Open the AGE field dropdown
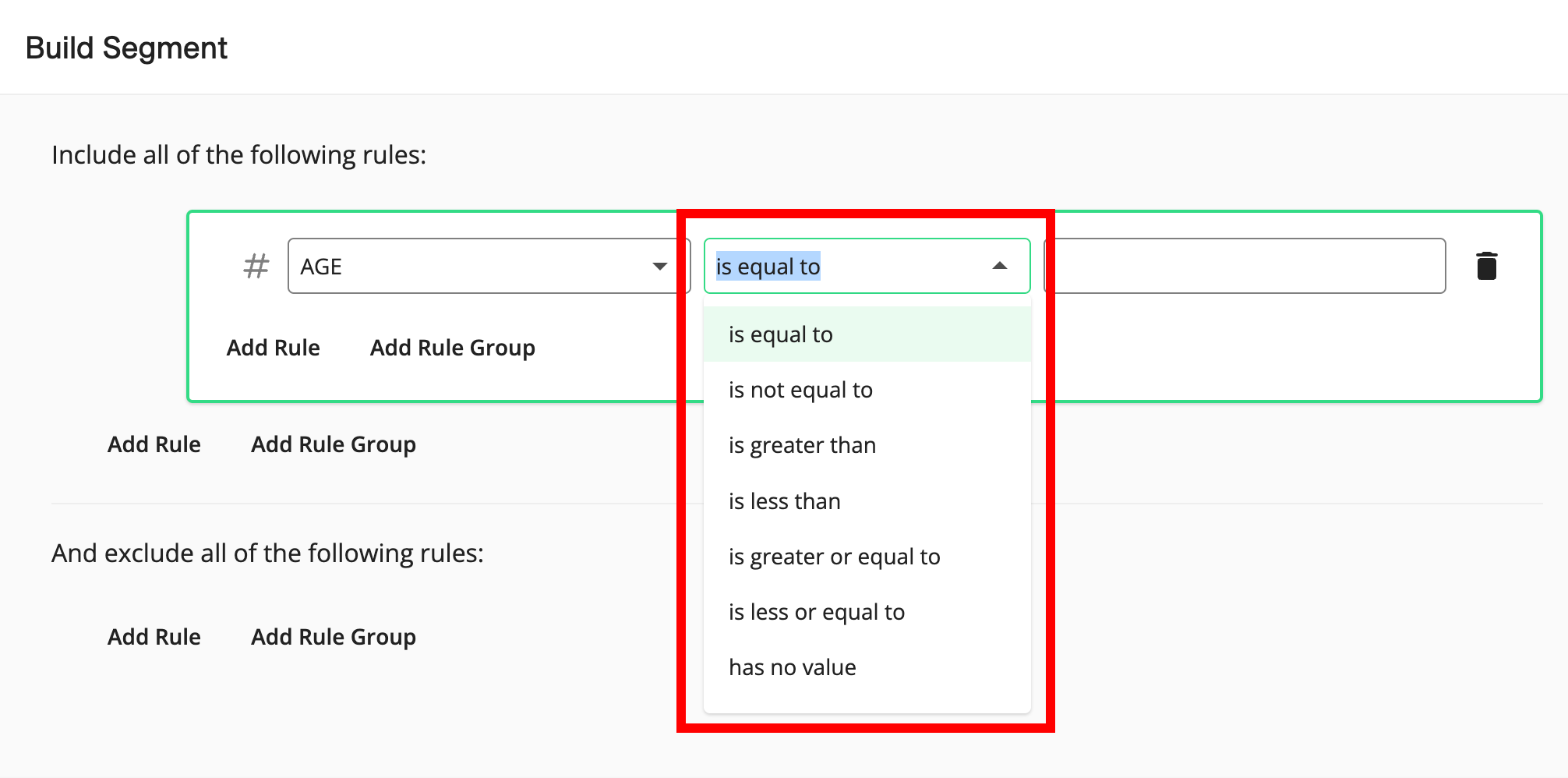1568x778 pixels. pos(468,267)
